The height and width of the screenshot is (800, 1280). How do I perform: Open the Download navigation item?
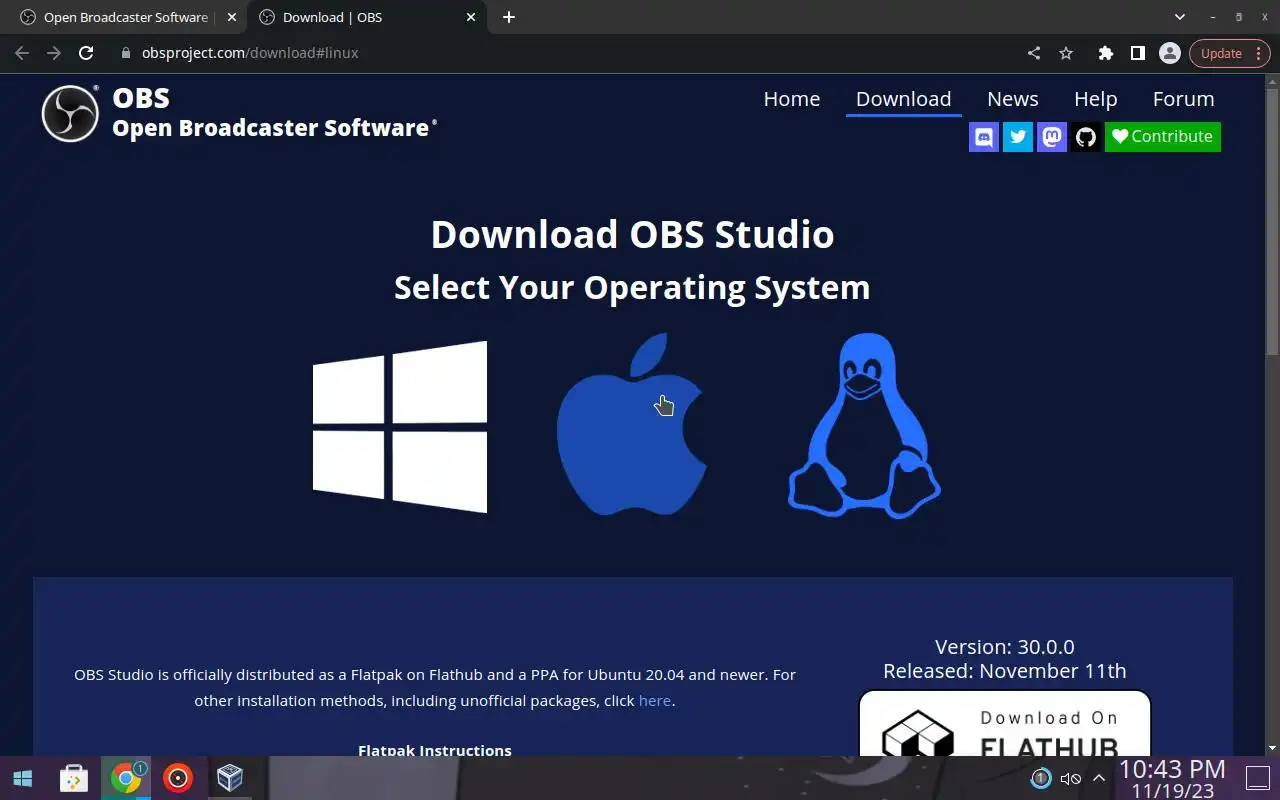[x=904, y=99]
